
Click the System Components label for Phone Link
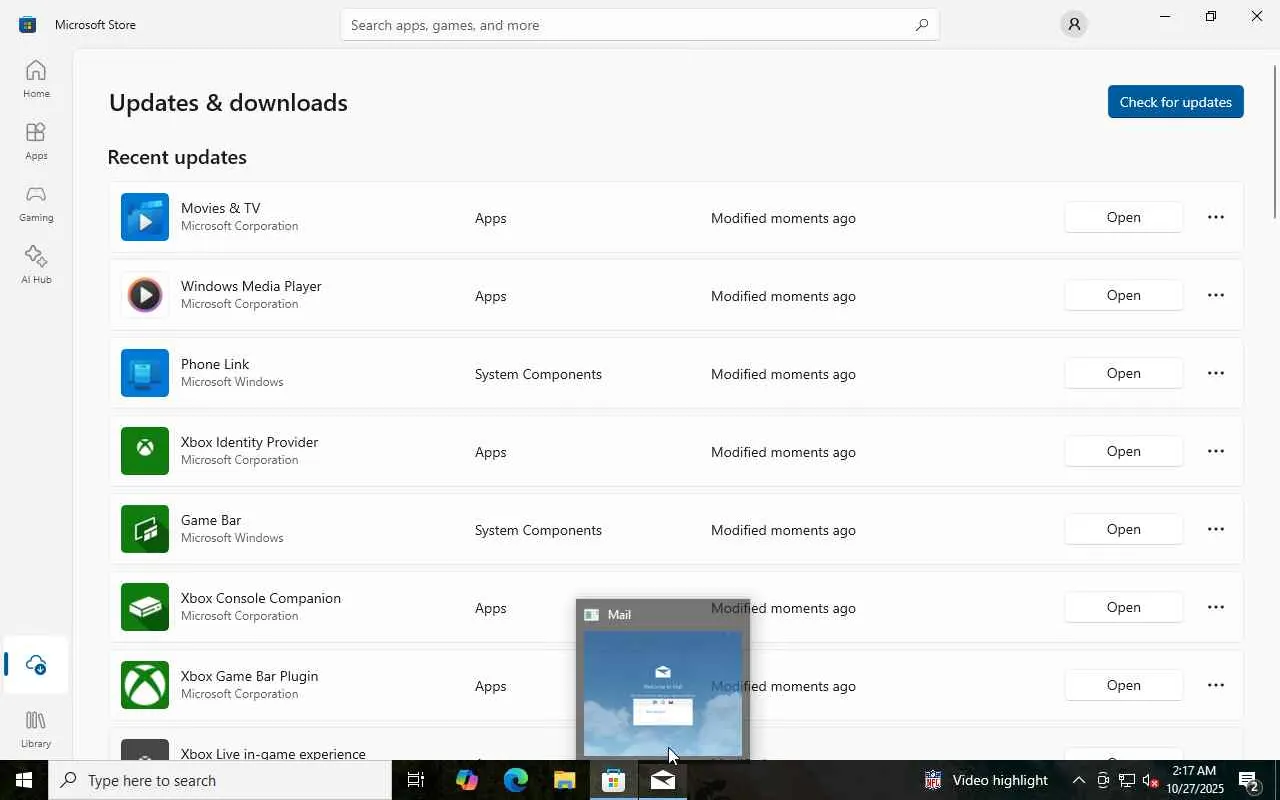[538, 374]
